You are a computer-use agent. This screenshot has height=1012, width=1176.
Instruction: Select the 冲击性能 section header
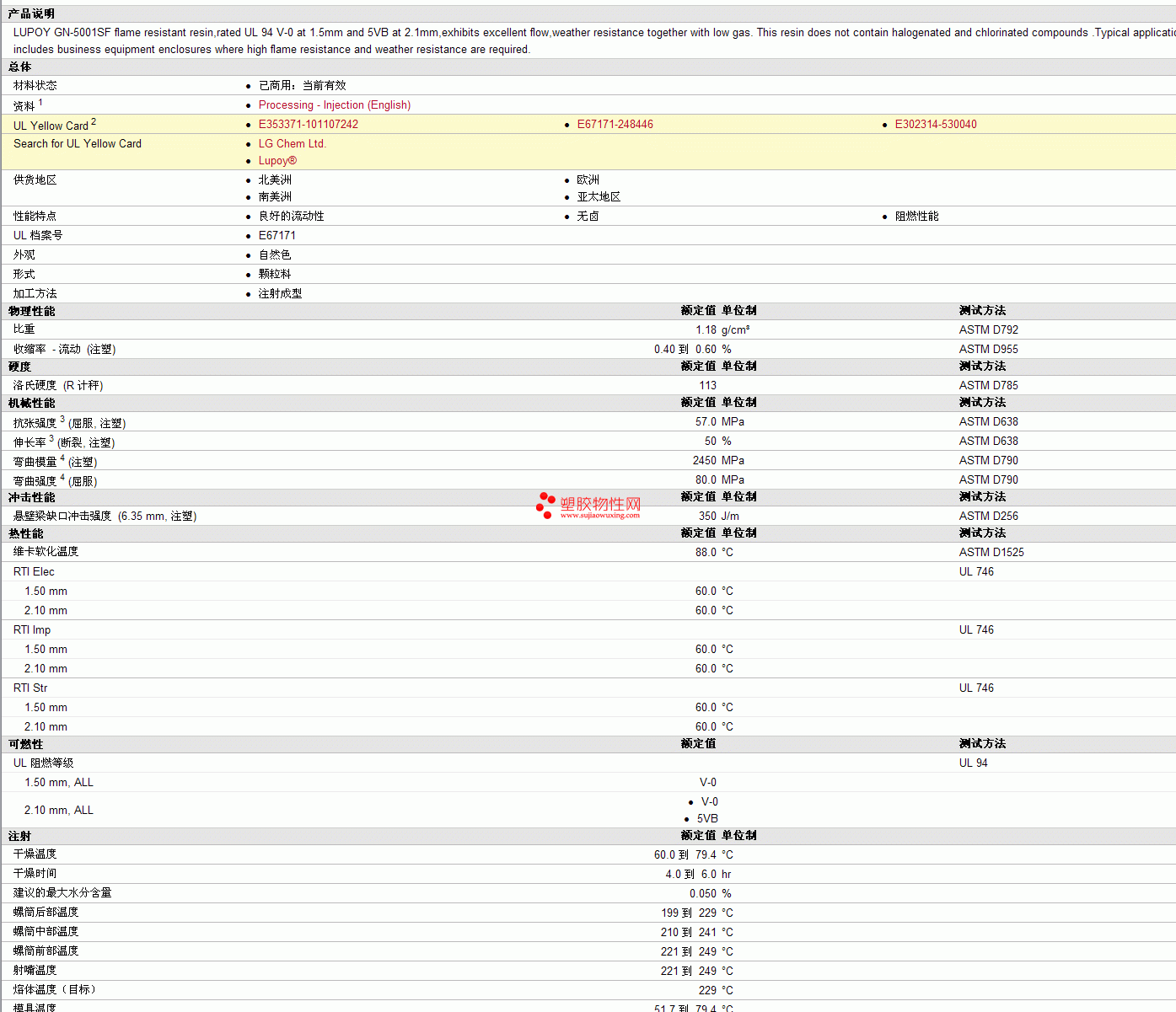click(31, 497)
